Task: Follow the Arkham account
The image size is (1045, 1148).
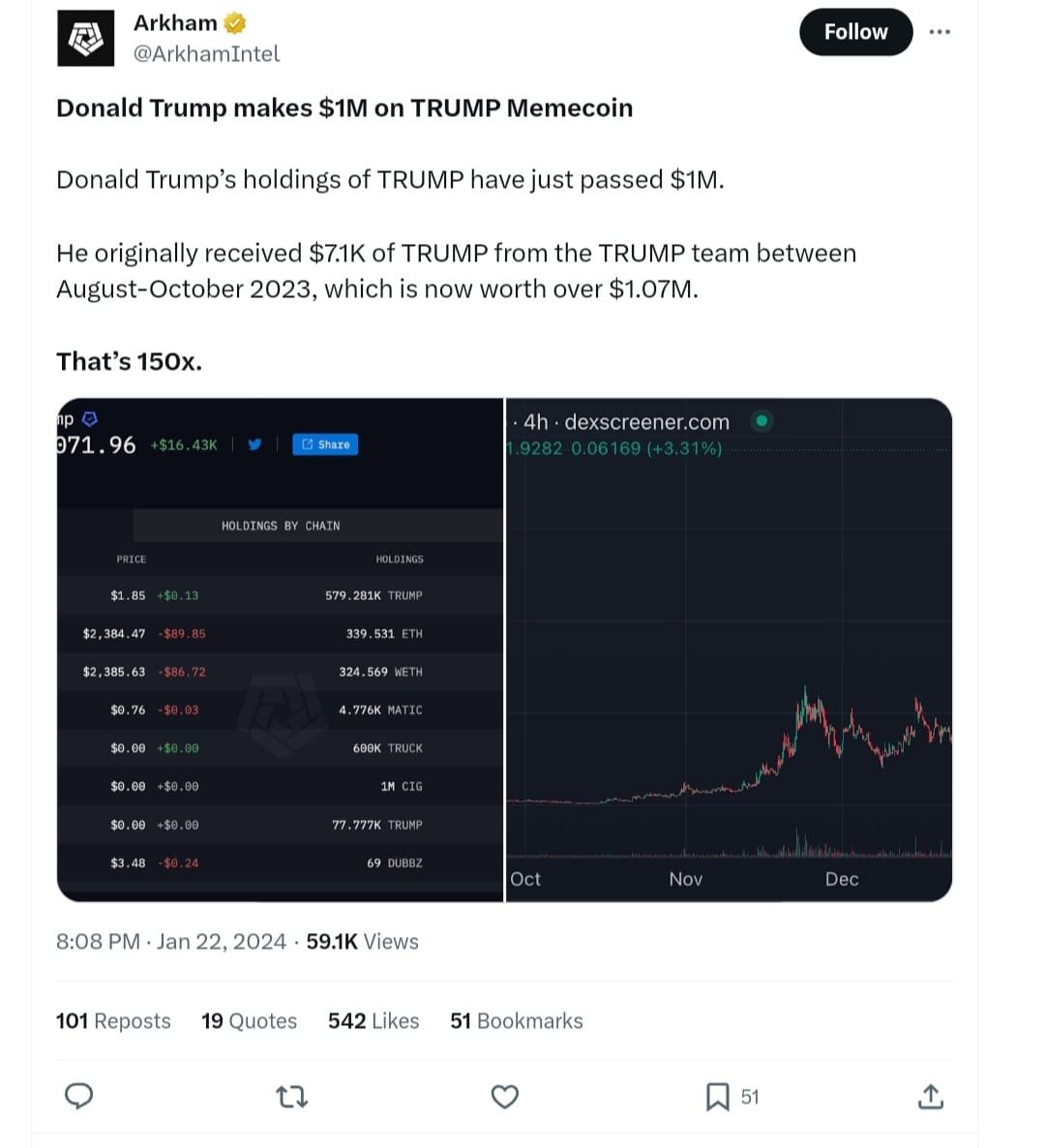Action: 855,32
